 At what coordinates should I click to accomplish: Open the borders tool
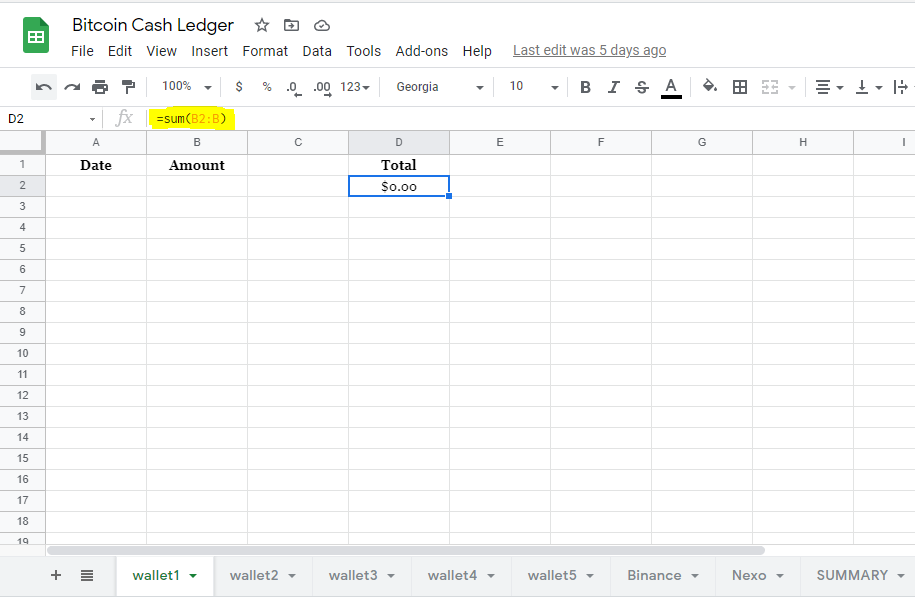(740, 87)
